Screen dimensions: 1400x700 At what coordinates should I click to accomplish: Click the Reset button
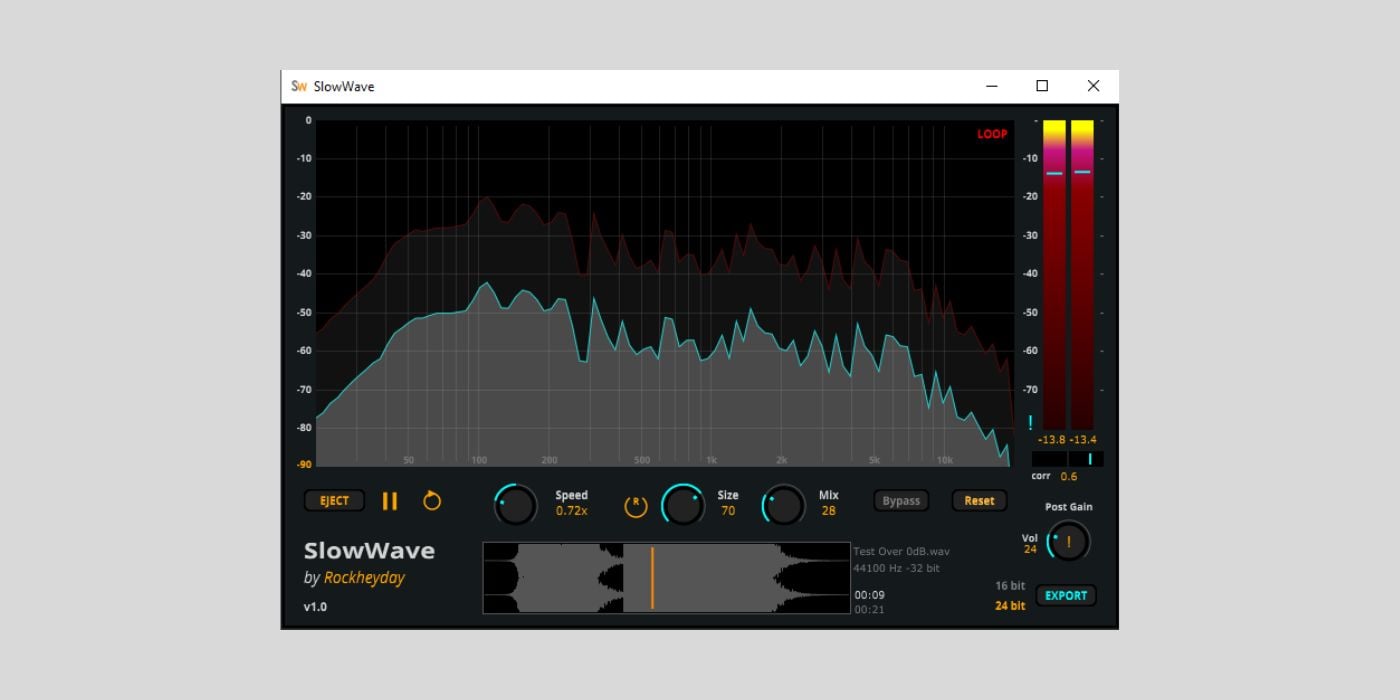coord(978,501)
